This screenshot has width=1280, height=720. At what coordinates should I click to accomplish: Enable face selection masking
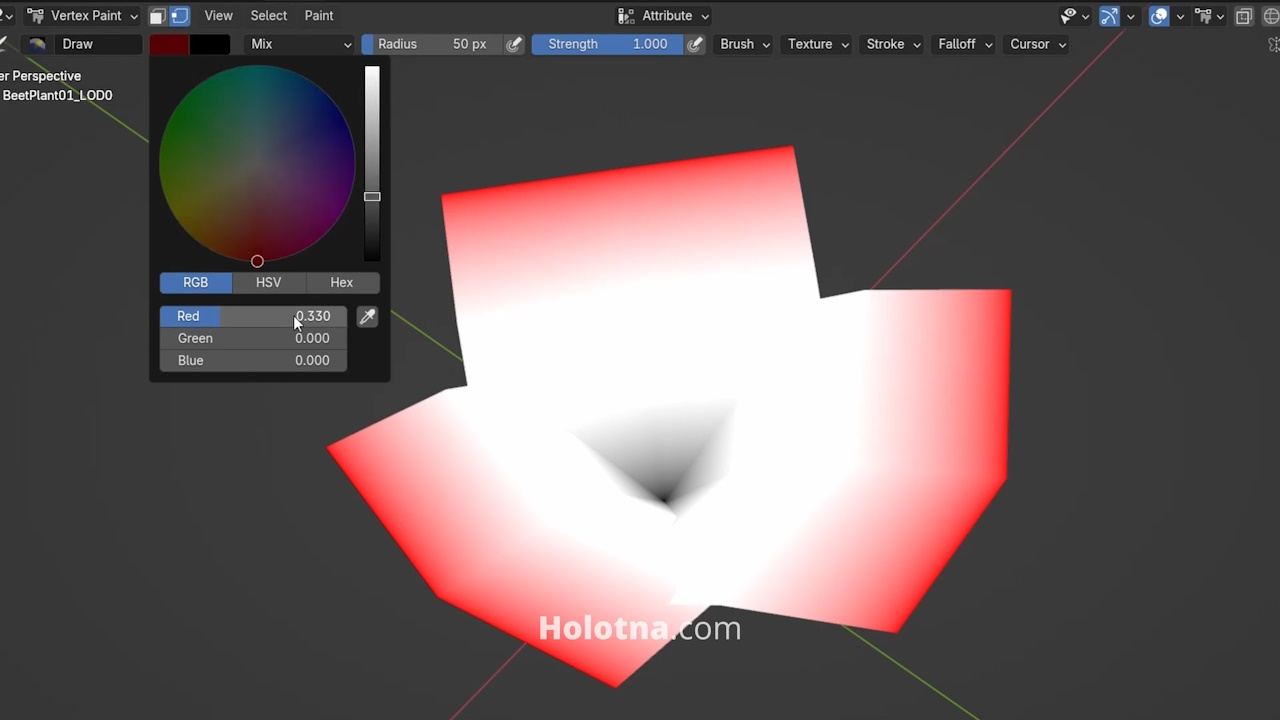tap(158, 16)
